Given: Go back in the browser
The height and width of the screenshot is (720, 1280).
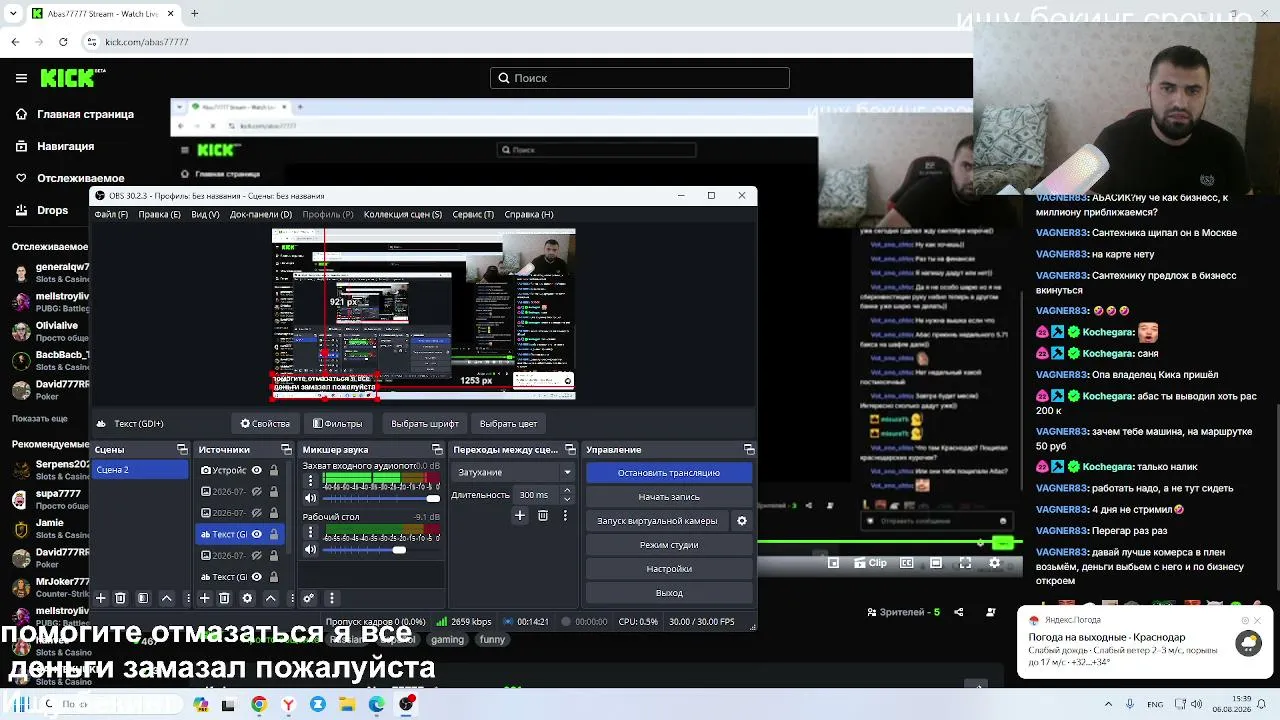Looking at the screenshot, I should coord(15,42).
